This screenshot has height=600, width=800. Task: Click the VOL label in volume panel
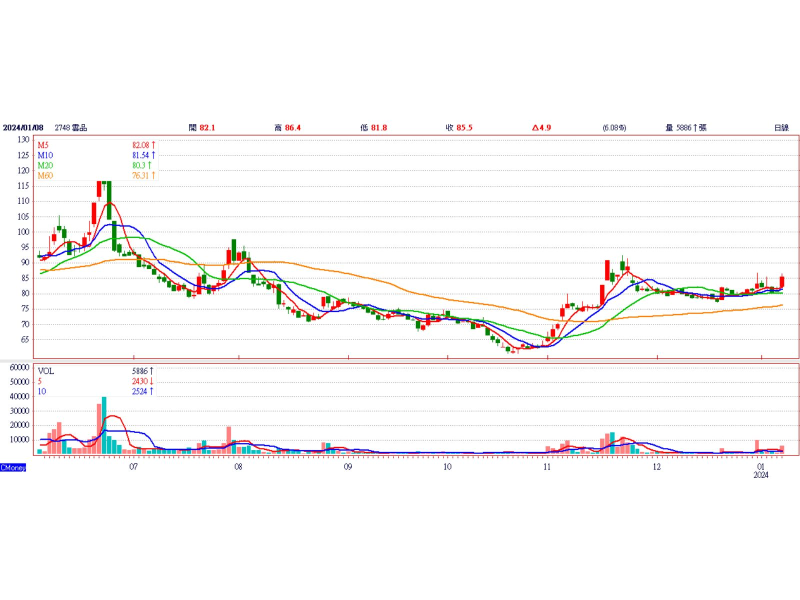(46, 370)
